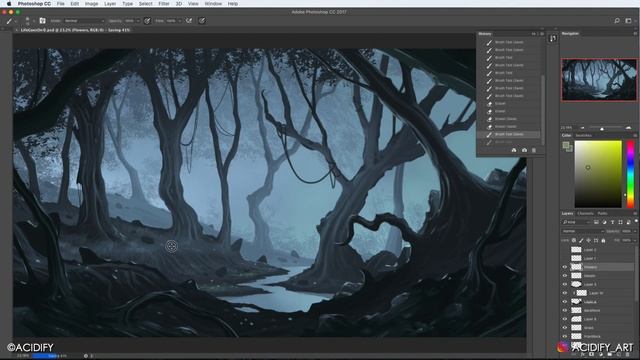Click the Navigator preview thumbnail
The width and height of the screenshot is (640, 360).
[x=599, y=80]
